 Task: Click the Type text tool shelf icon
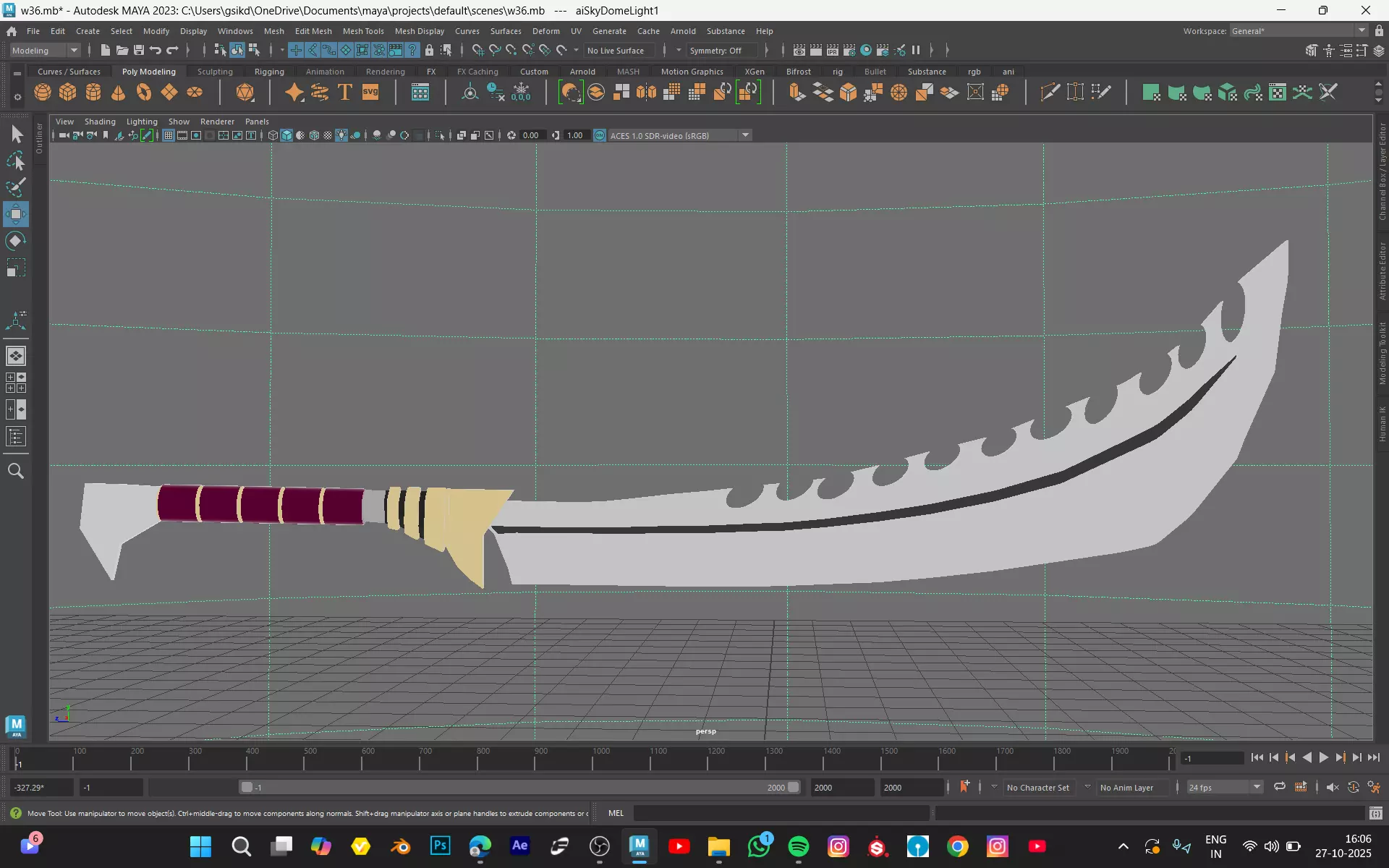click(x=345, y=93)
